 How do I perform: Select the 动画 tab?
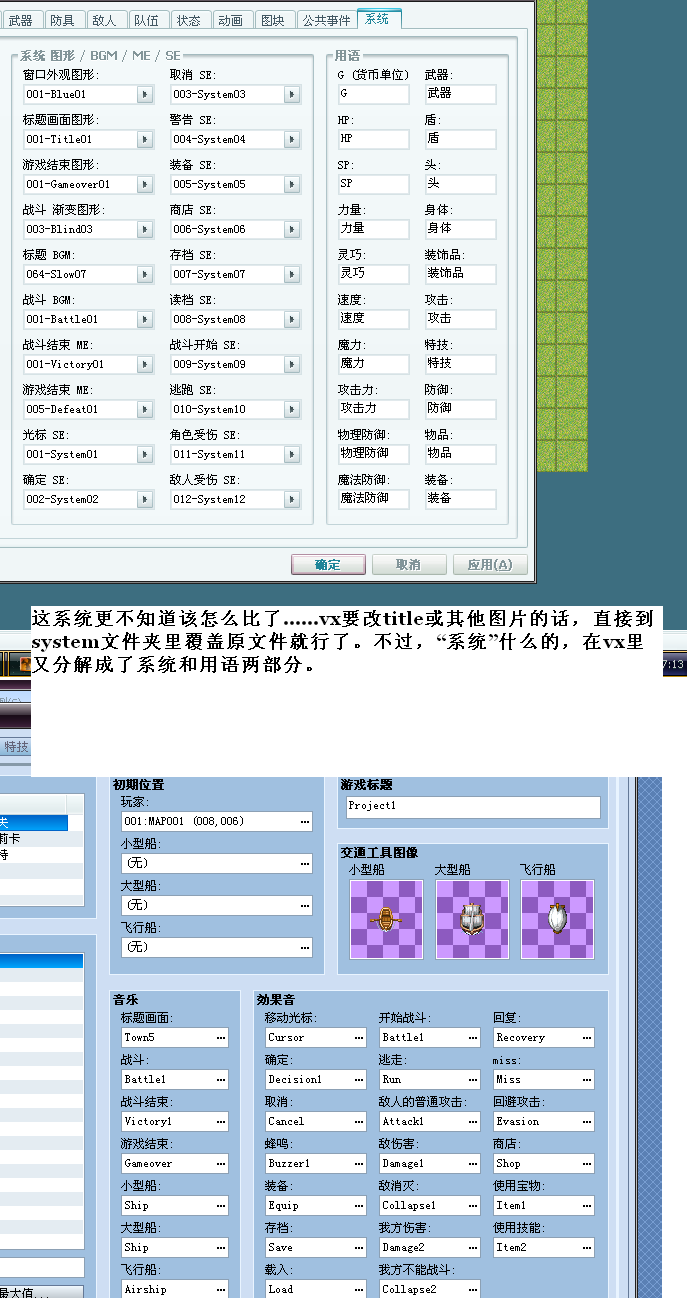click(x=230, y=20)
